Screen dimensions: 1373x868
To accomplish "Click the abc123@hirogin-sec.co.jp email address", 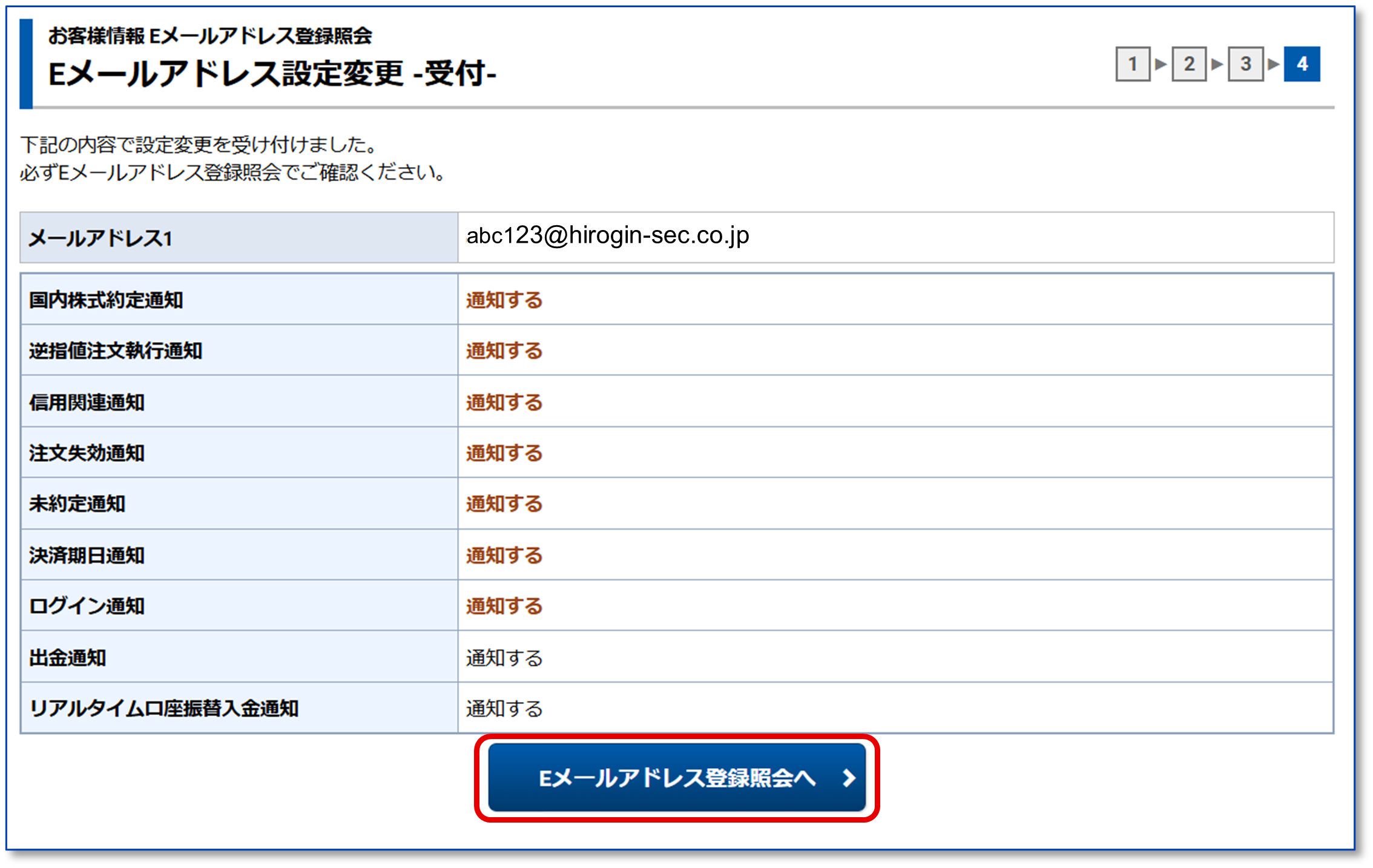I will pos(607,235).
